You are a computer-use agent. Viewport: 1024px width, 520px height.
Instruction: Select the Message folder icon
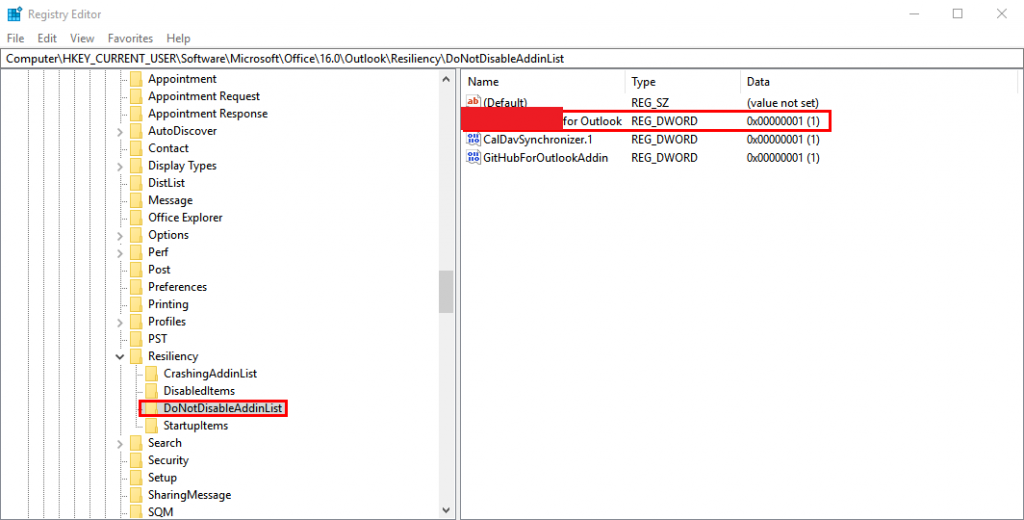136,200
